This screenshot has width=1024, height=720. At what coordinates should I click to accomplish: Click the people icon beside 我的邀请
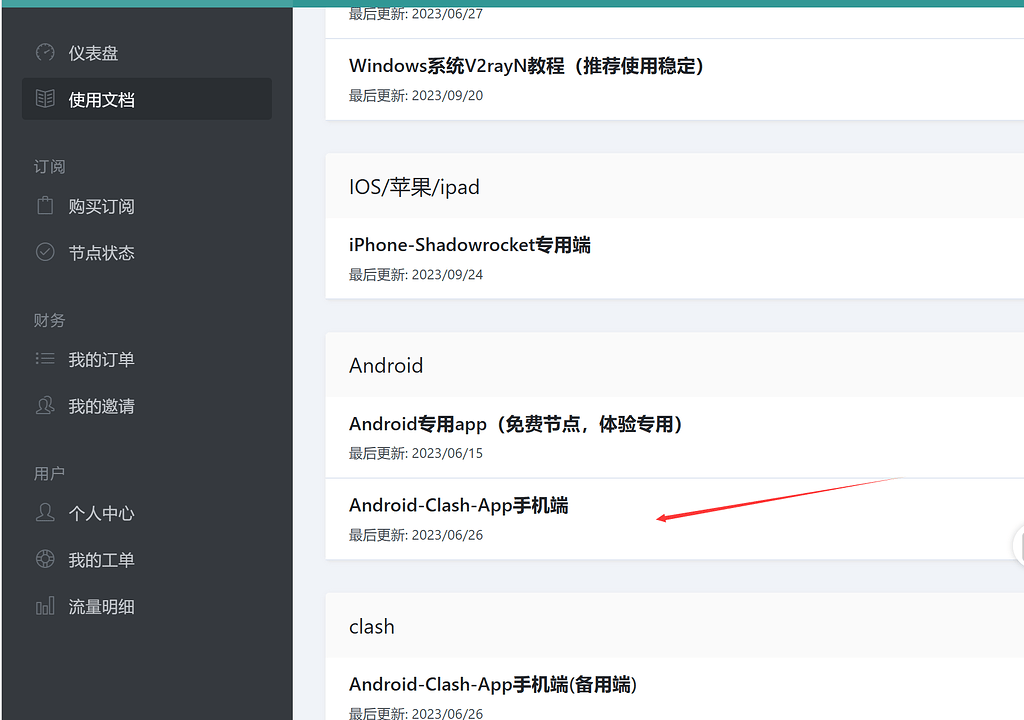tap(45, 406)
